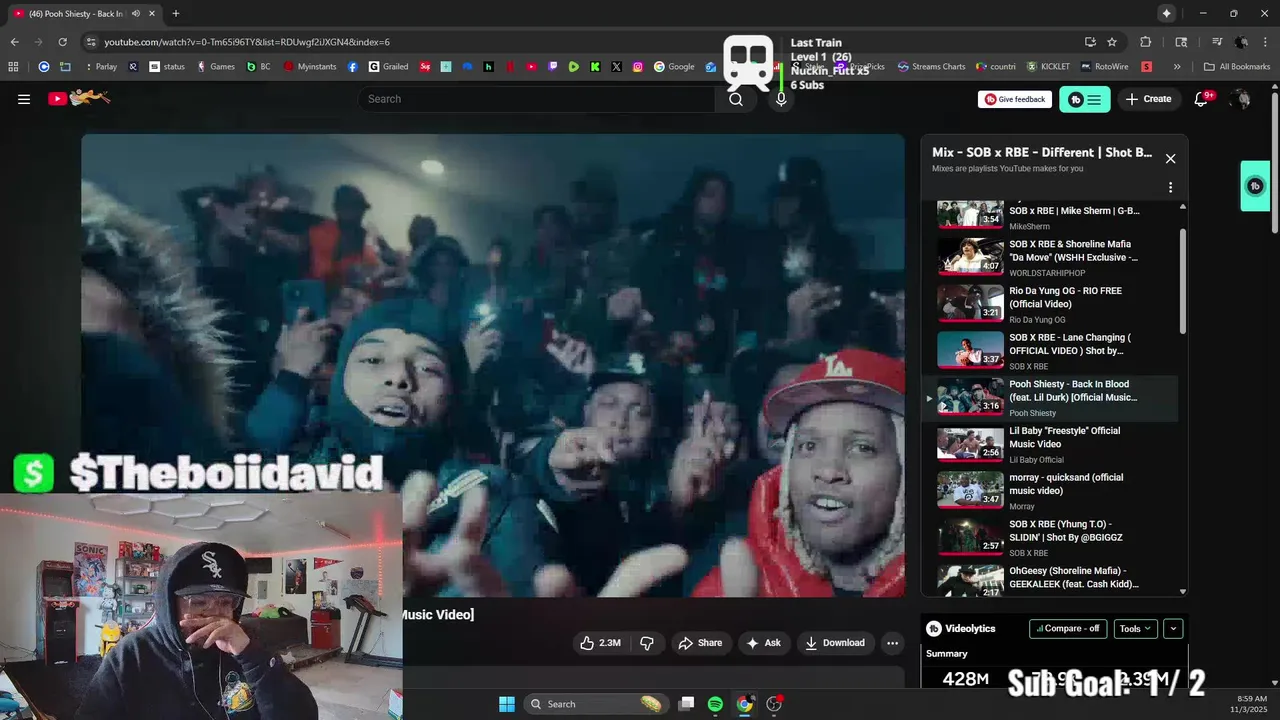The width and height of the screenshot is (1280, 720).
Task: Share this video
Action: pyautogui.click(x=700, y=643)
